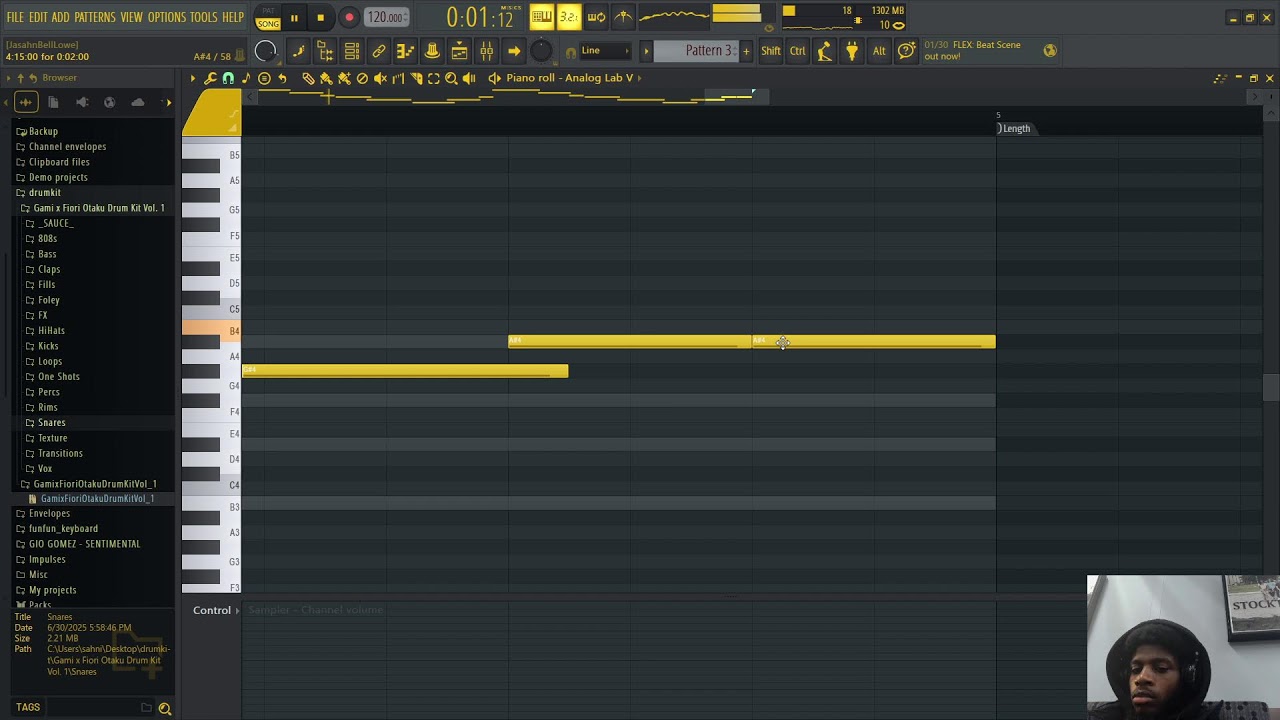Open the Pattern 3 selector
1280x720 pixels.
click(696, 51)
